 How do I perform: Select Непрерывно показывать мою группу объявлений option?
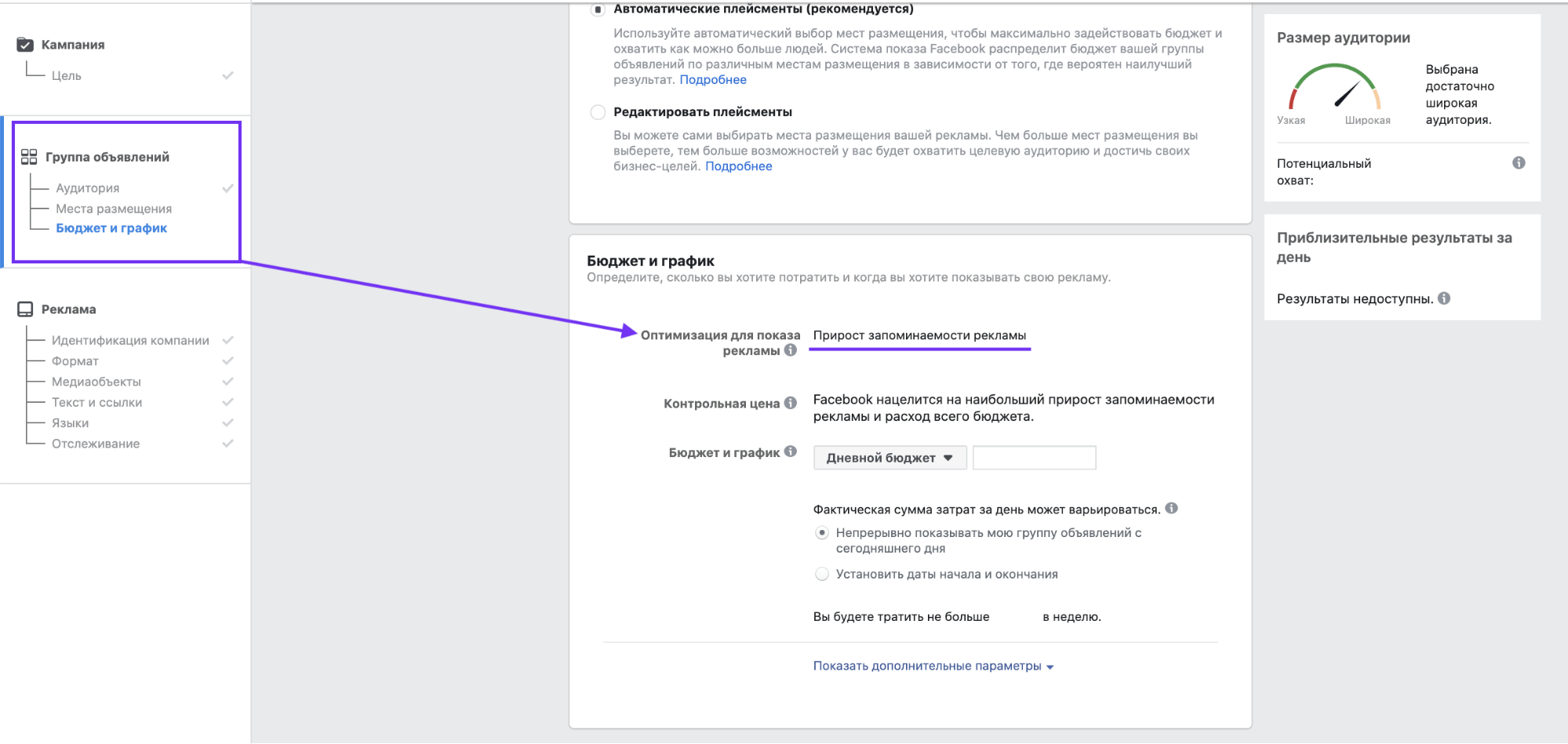(822, 532)
